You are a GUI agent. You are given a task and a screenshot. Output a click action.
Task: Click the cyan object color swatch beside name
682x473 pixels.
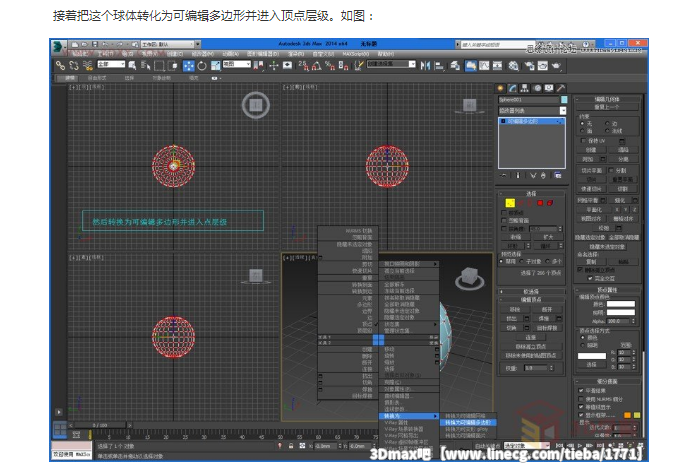click(564, 100)
